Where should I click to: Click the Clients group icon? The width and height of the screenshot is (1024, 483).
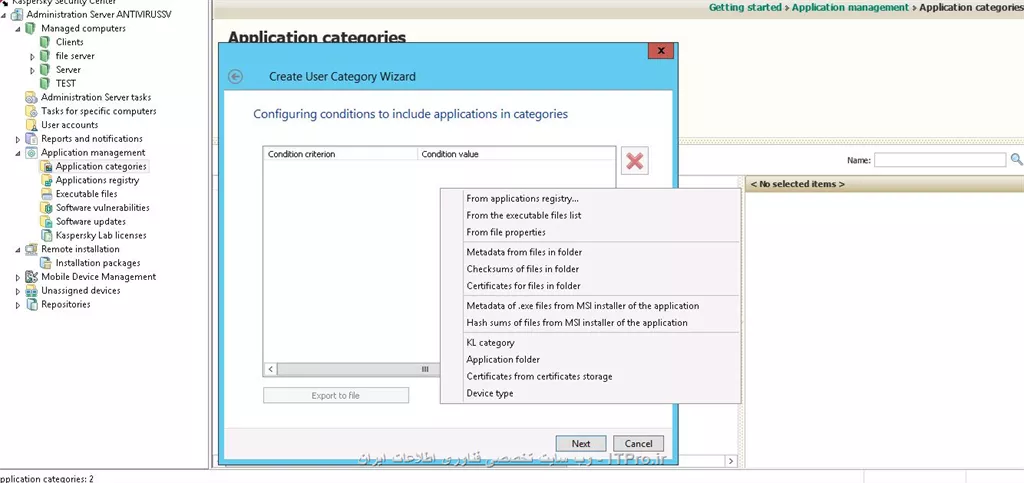(x=45, y=42)
